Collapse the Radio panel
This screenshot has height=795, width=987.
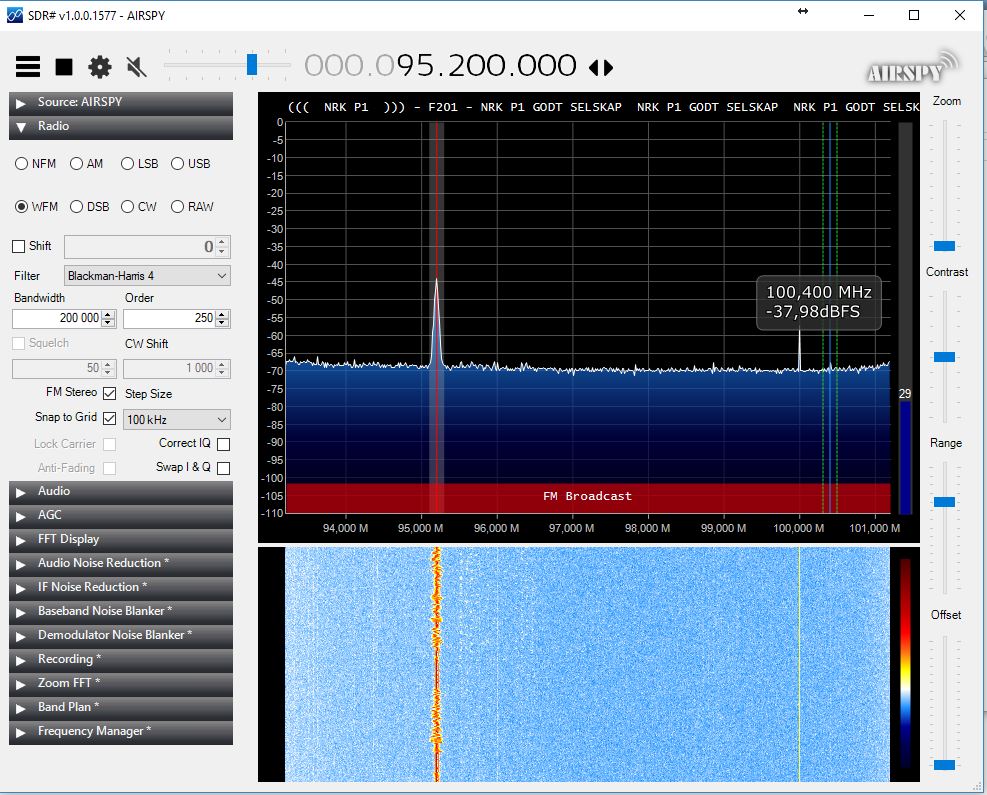[120, 125]
